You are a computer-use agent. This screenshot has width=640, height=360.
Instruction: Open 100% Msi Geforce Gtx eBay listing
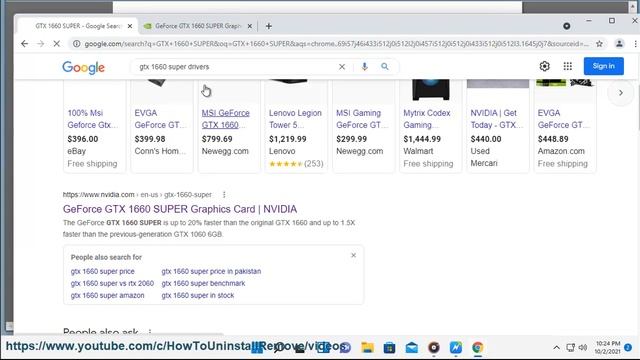(x=93, y=119)
